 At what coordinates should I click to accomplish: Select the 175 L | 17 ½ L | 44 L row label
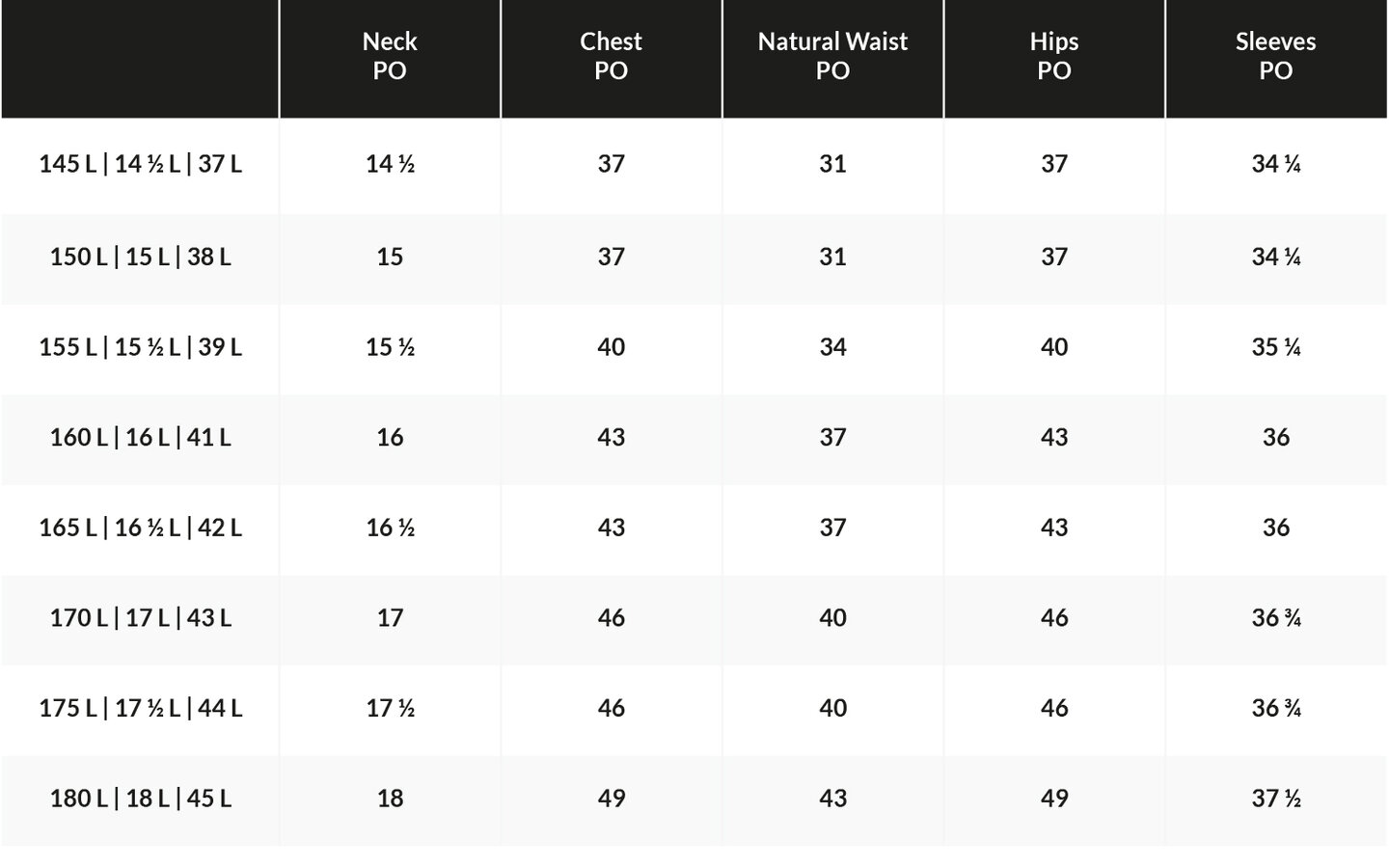click(x=140, y=709)
